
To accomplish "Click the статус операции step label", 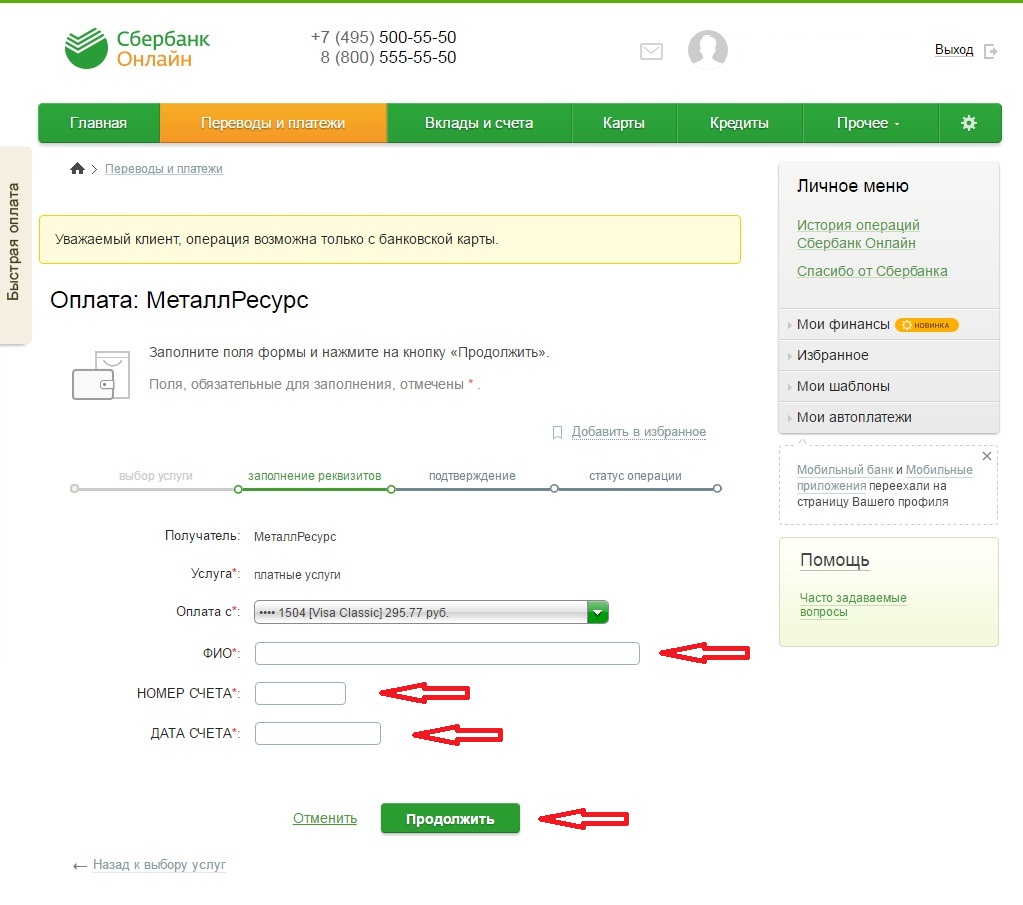I will 635,476.
